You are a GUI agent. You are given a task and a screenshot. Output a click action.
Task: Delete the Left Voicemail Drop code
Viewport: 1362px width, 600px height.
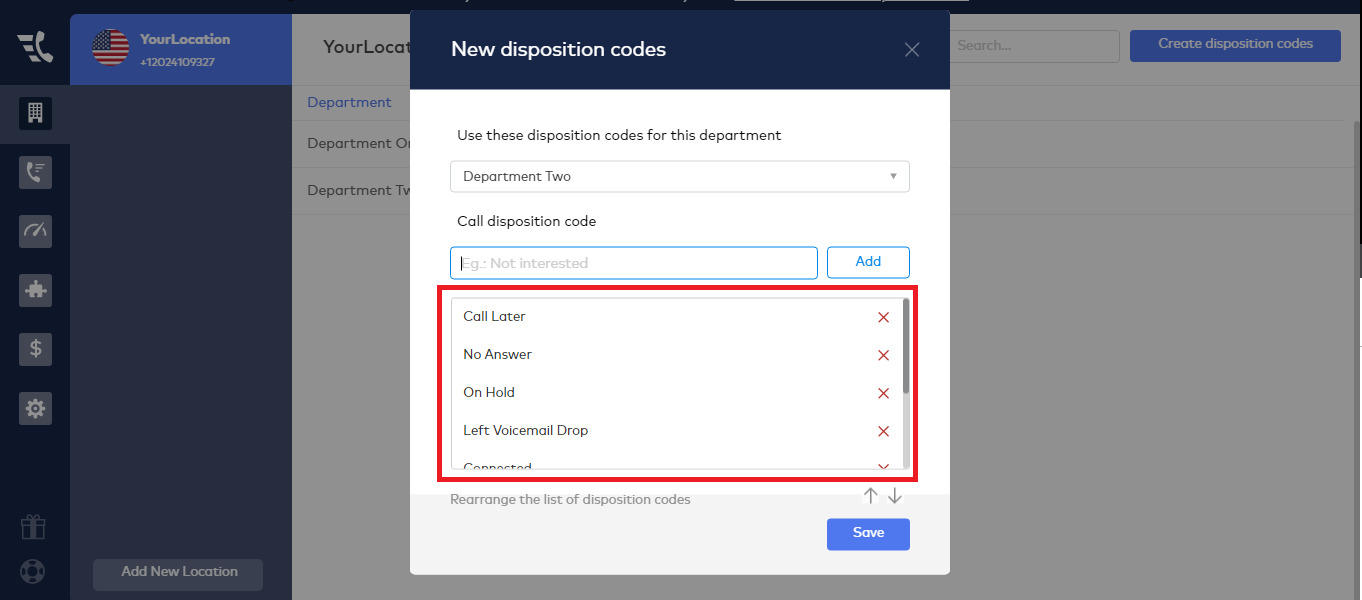883,431
